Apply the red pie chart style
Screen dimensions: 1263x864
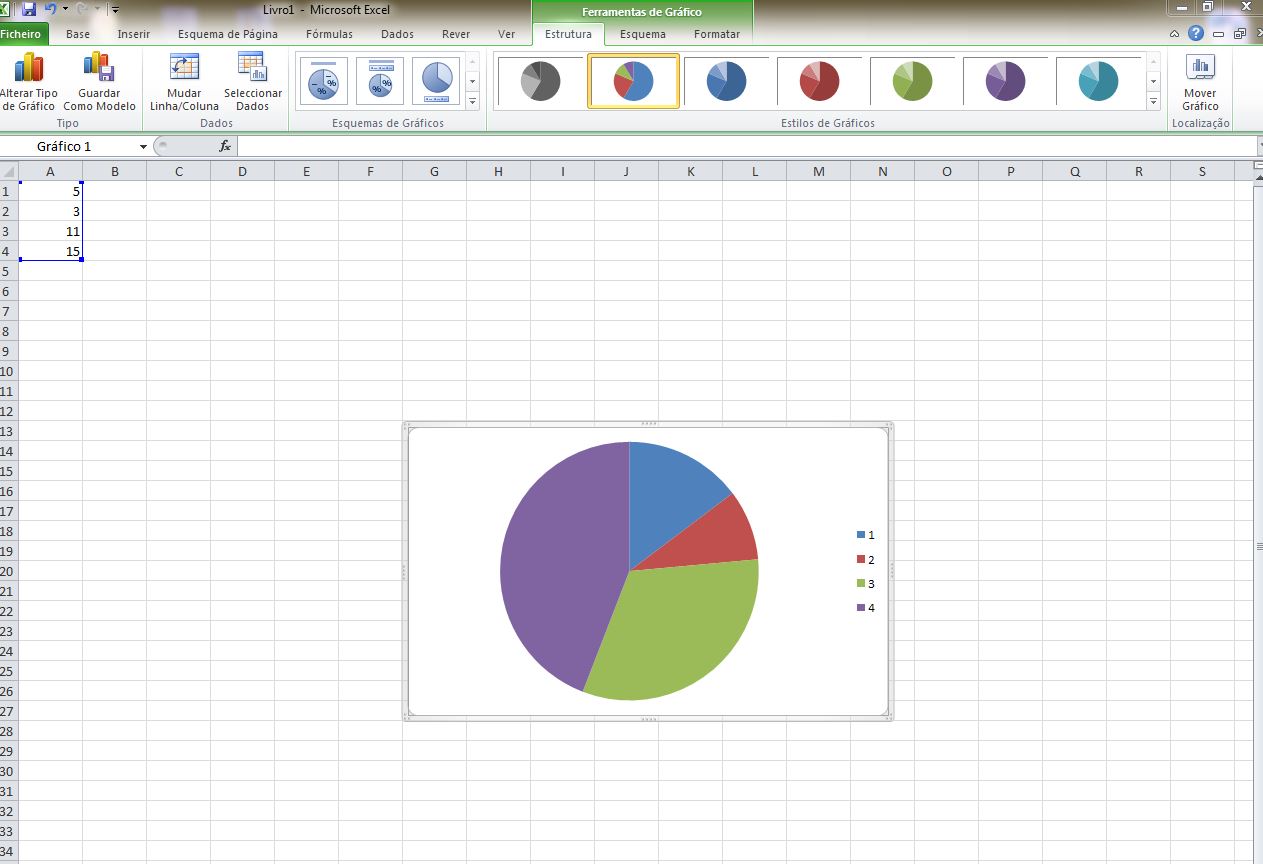[x=820, y=81]
